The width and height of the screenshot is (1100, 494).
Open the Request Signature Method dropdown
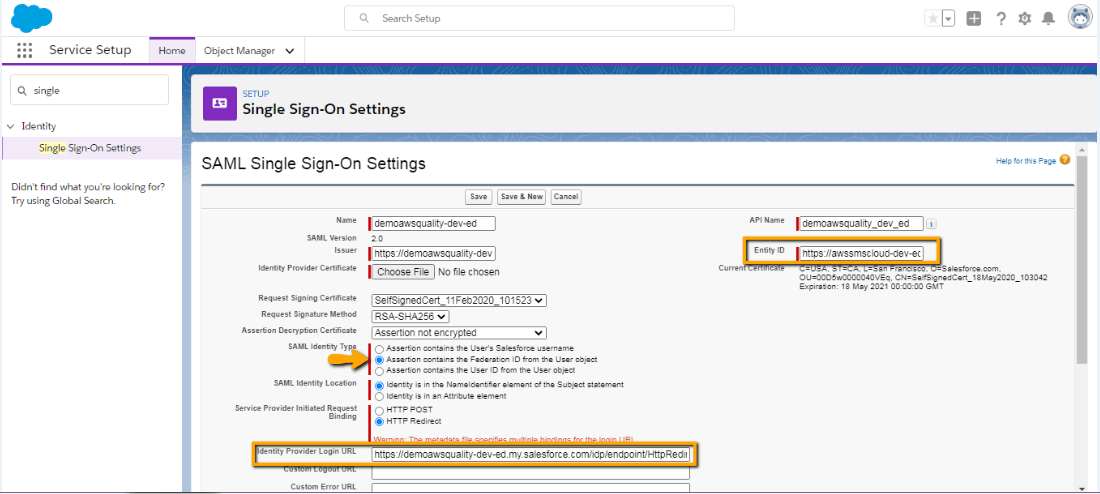[x=410, y=316]
